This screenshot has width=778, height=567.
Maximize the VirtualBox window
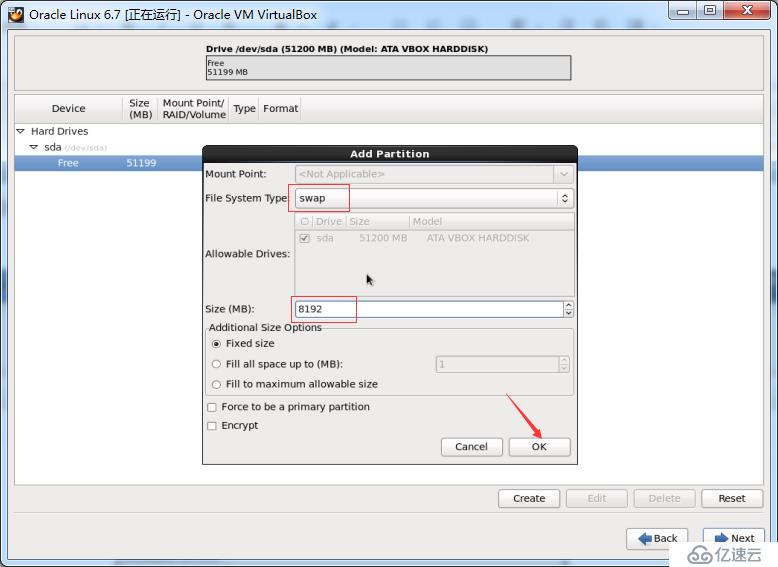click(x=710, y=10)
